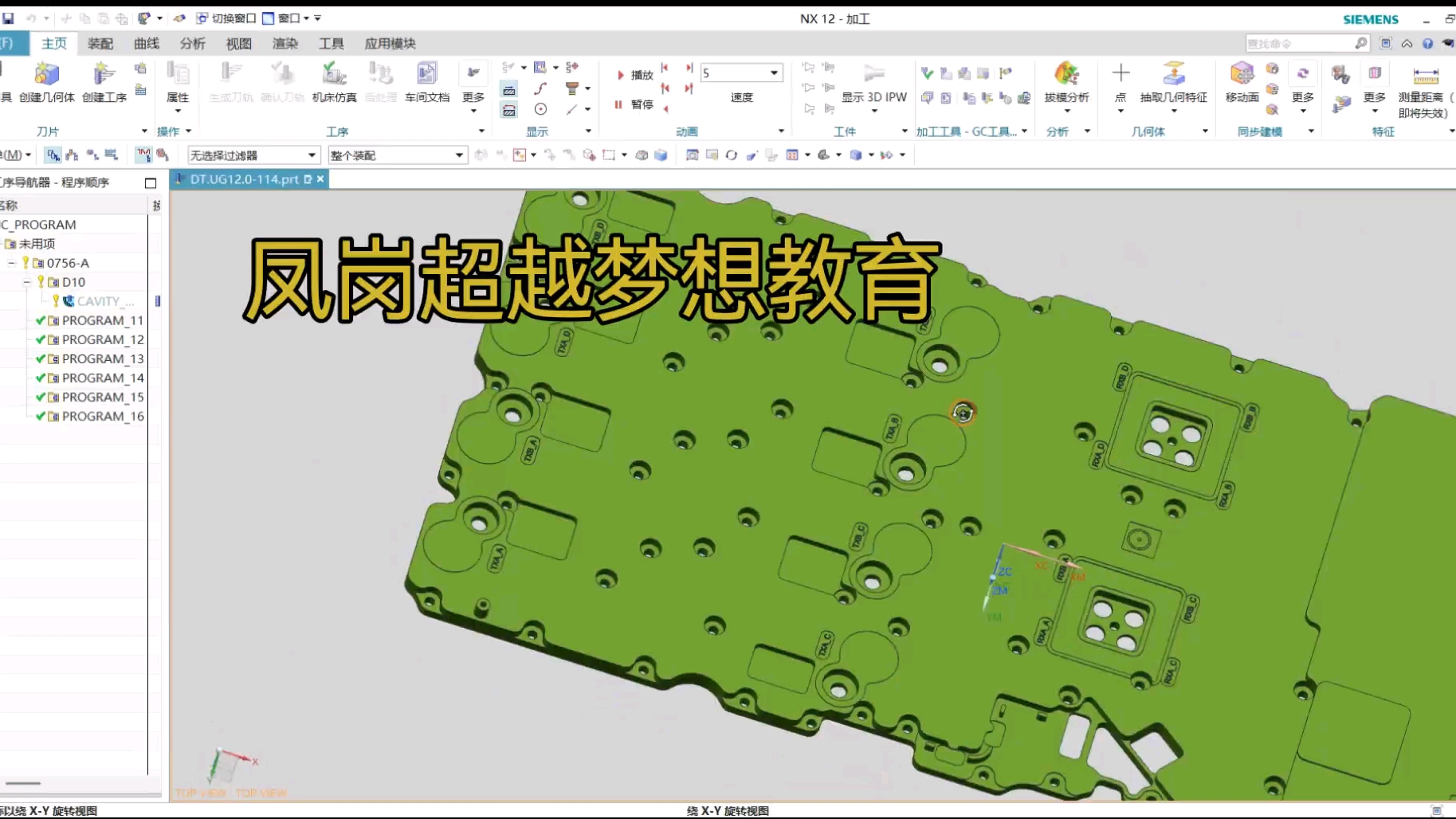This screenshot has height=819, width=1456.
Task: Switch to the 装配 ribbon tab
Action: tap(100, 44)
